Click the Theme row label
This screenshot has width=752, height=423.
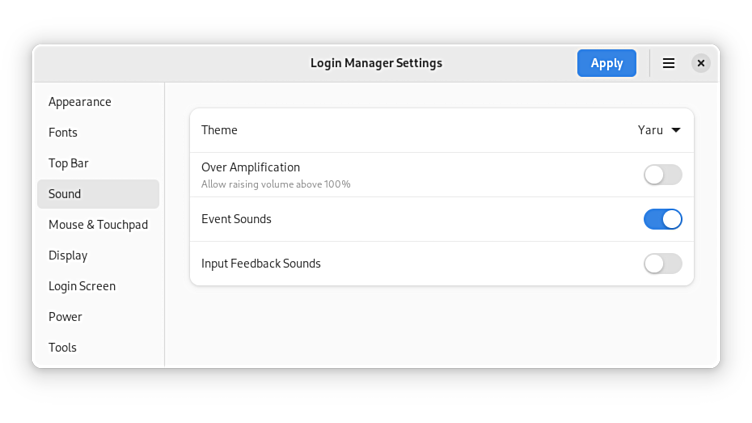tap(219, 130)
